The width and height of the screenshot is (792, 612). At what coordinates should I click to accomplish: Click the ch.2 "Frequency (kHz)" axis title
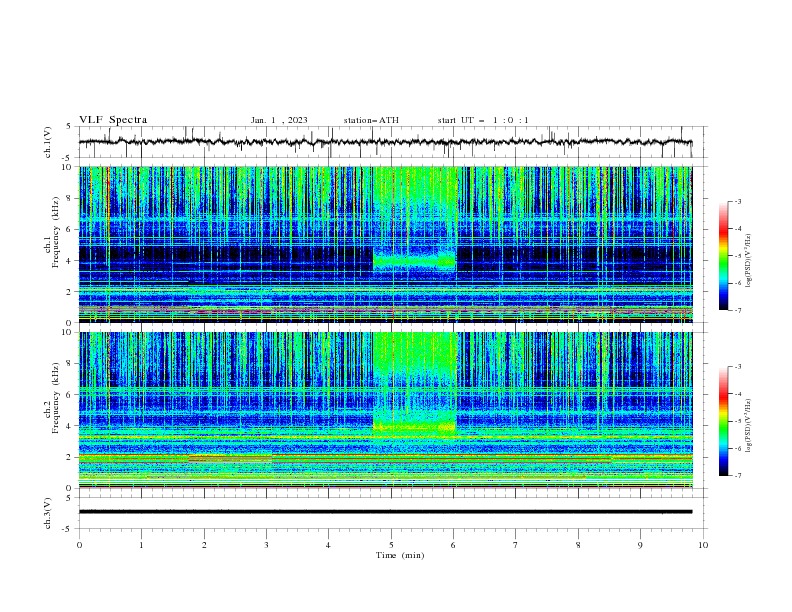point(55,398)
